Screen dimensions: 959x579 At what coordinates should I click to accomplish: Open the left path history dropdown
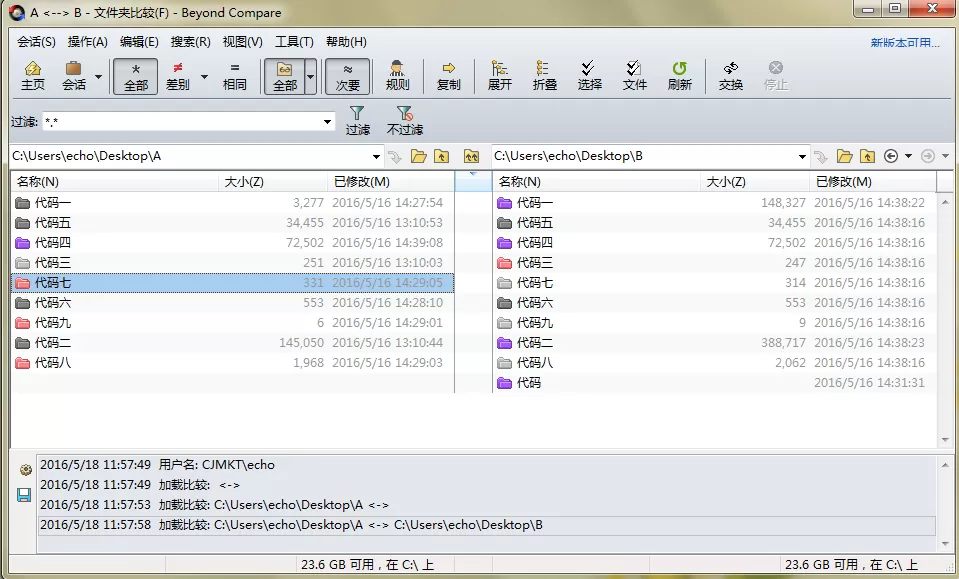(x=376, y=157)
